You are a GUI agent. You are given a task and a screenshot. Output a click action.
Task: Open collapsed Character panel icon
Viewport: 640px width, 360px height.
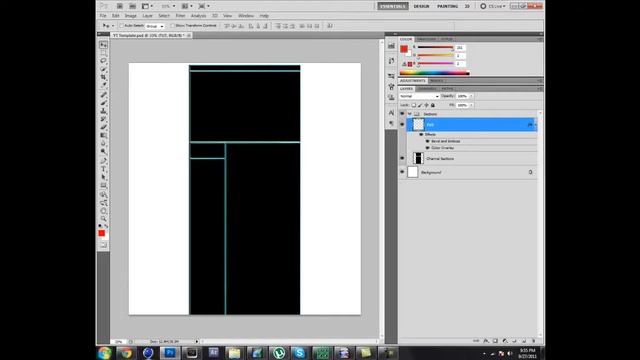pos(391,113)
